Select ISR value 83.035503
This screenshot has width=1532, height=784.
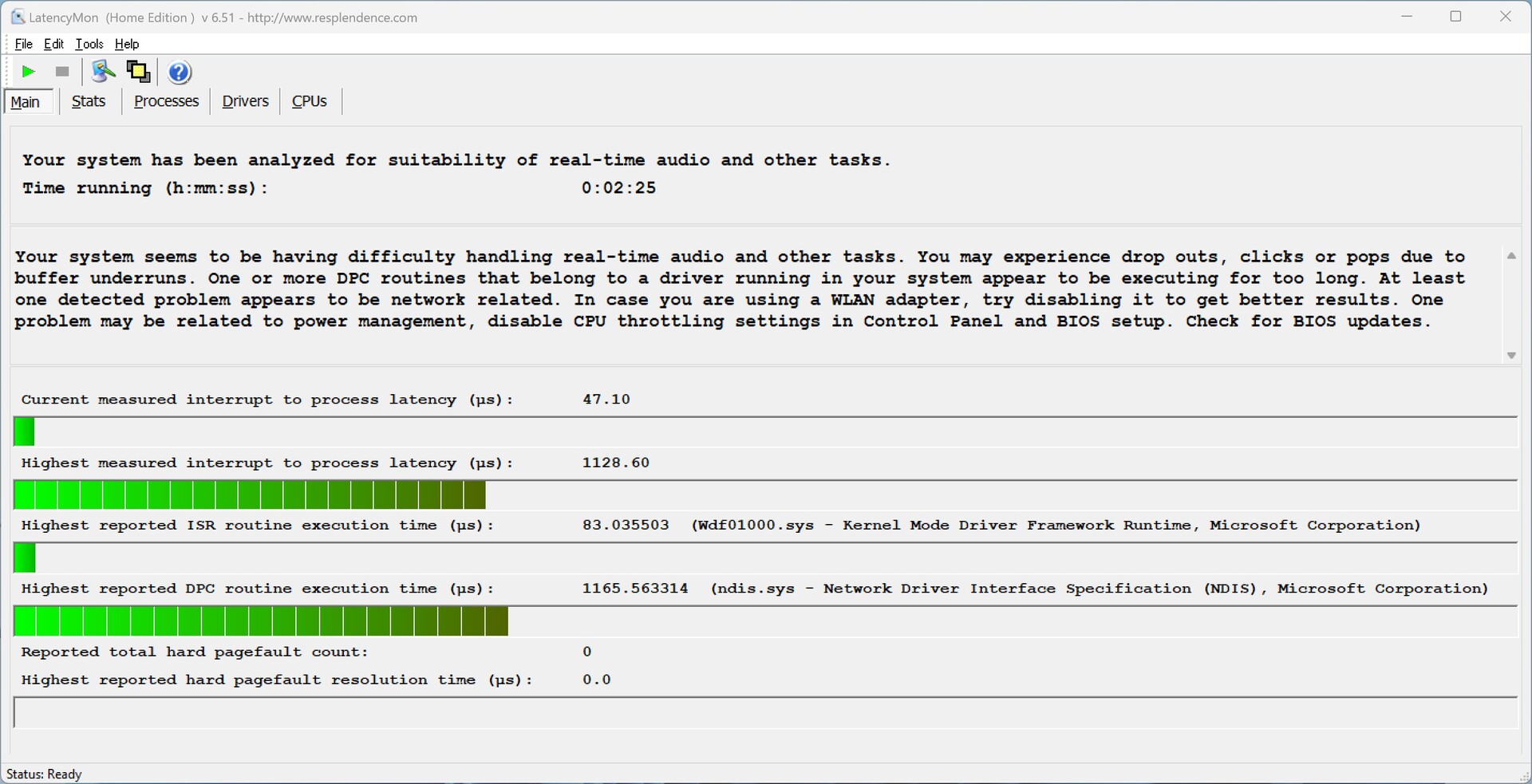626,526
